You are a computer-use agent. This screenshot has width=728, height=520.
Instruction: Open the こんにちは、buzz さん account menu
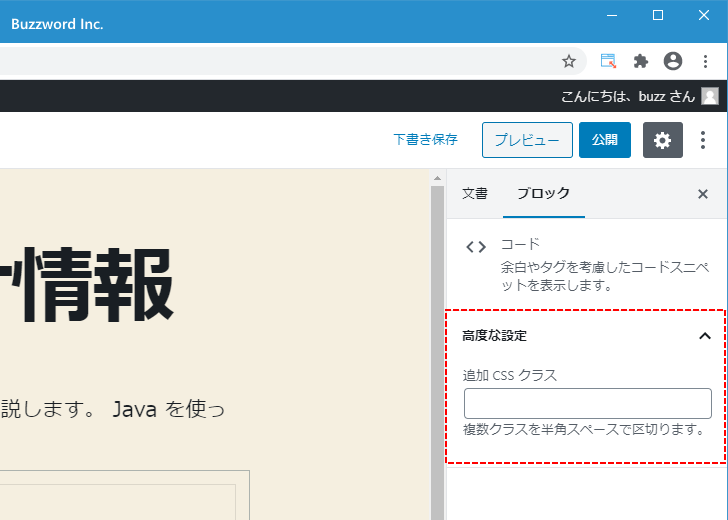pyautogui.click(x=627, y=96)
